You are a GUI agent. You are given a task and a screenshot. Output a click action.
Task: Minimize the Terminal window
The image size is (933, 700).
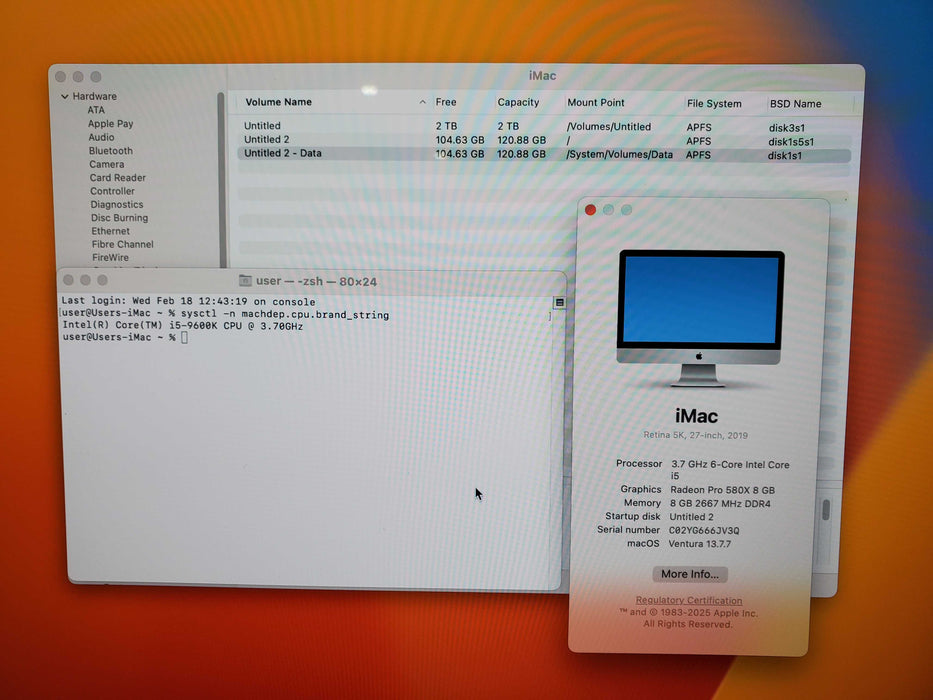(86, 280)
